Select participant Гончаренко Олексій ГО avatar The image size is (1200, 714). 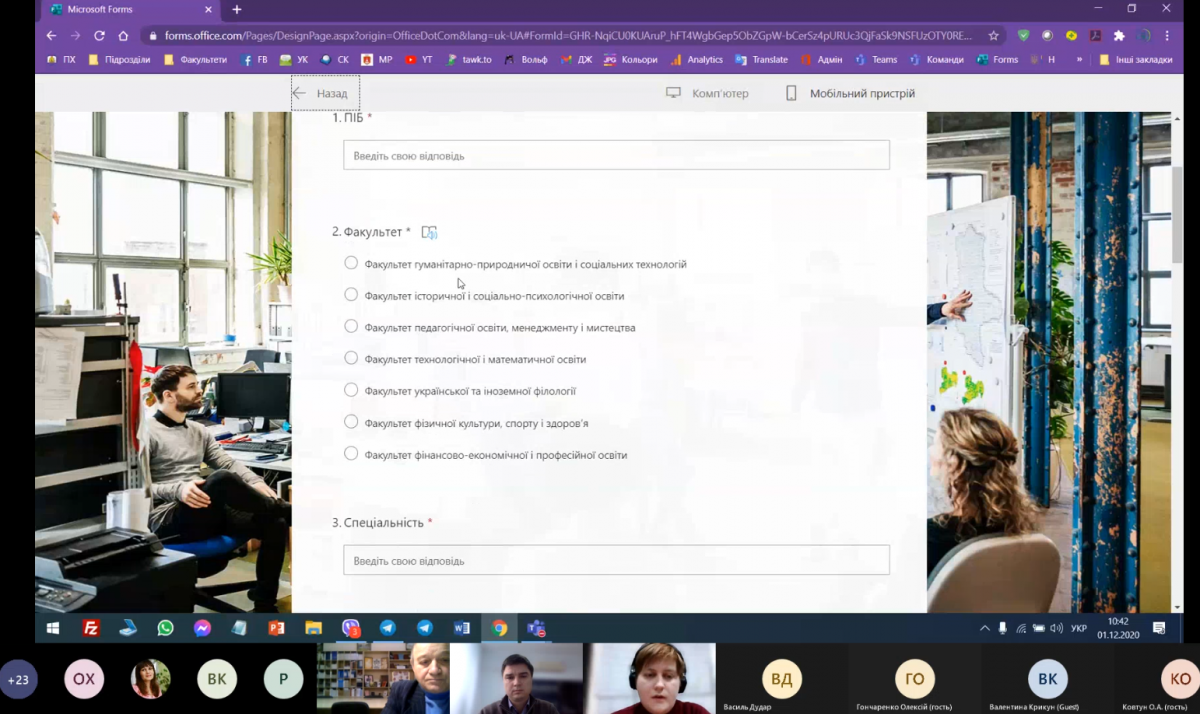tap(915, 680)
